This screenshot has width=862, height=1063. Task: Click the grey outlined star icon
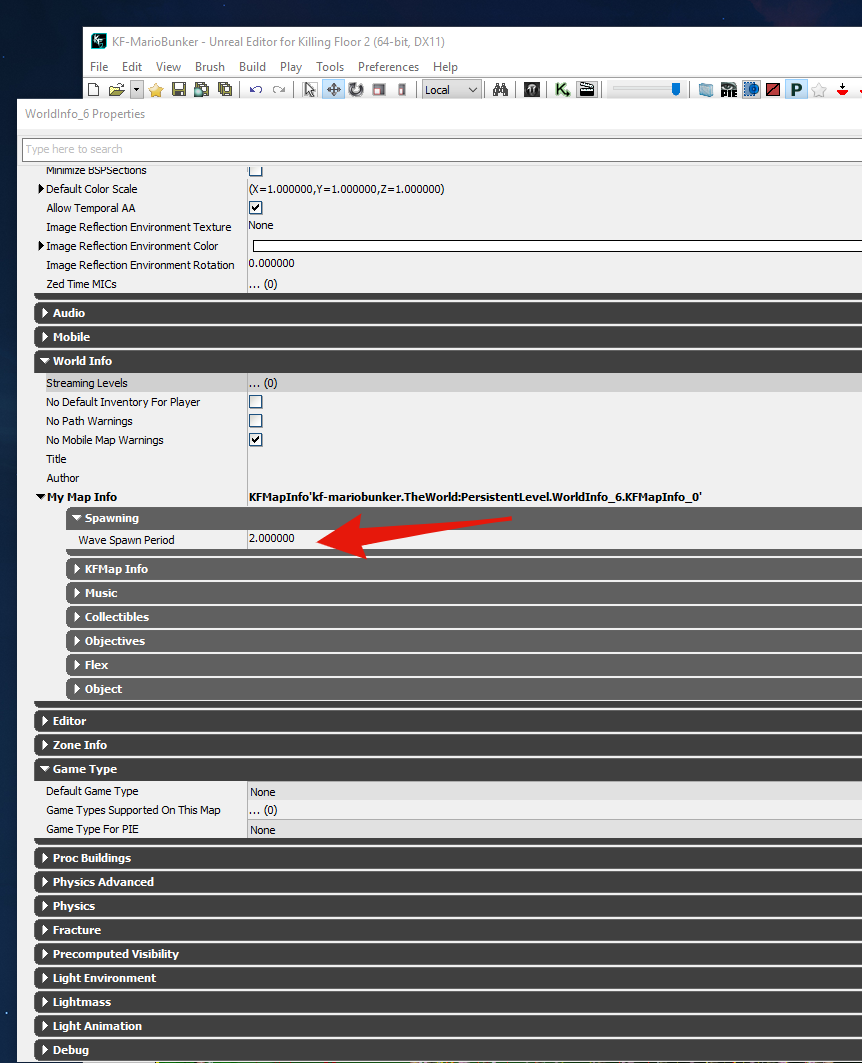(x=819, y=89)
